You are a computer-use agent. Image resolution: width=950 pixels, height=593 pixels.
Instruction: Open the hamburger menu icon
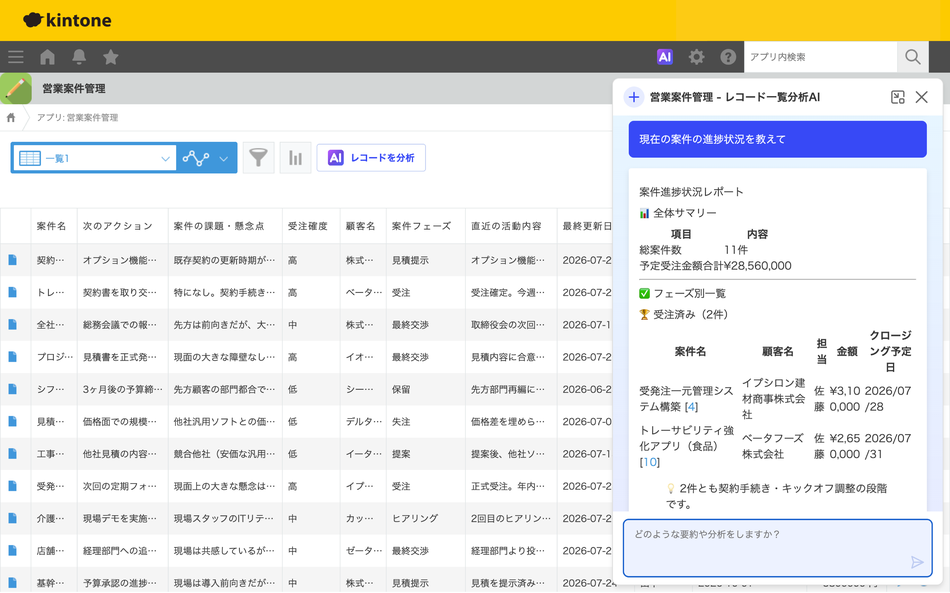coord(16,57)
